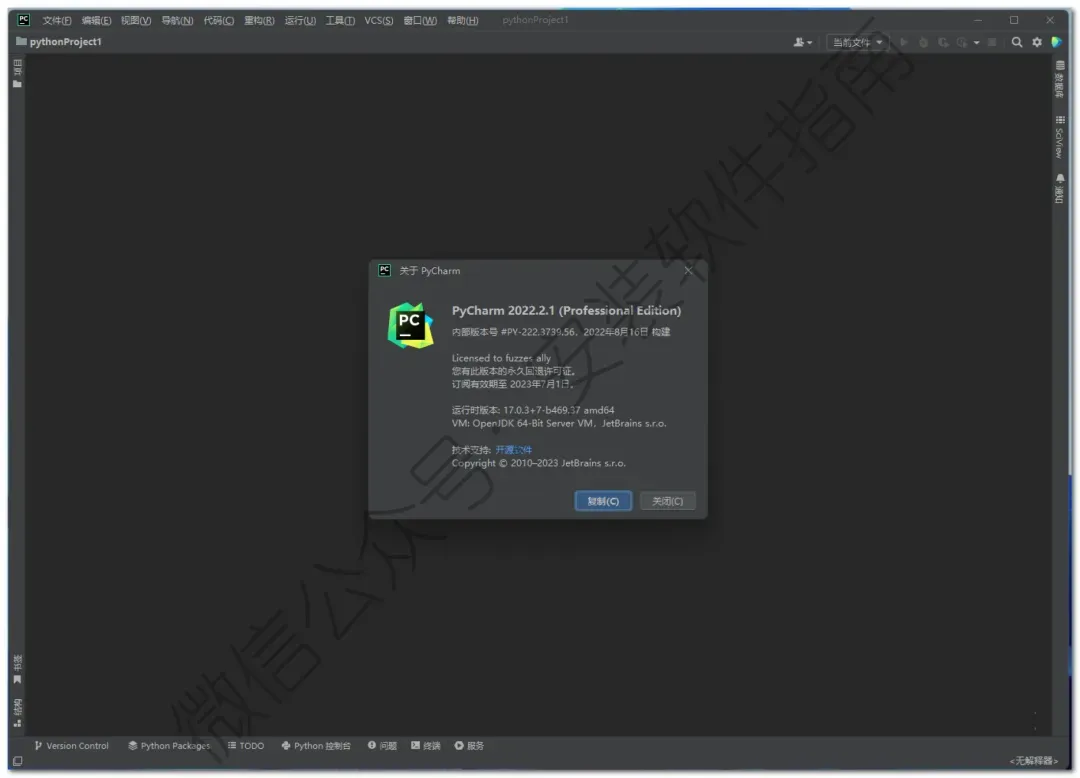
Task: Open the VCS(S) menu
Action: [x=378, y=21]
